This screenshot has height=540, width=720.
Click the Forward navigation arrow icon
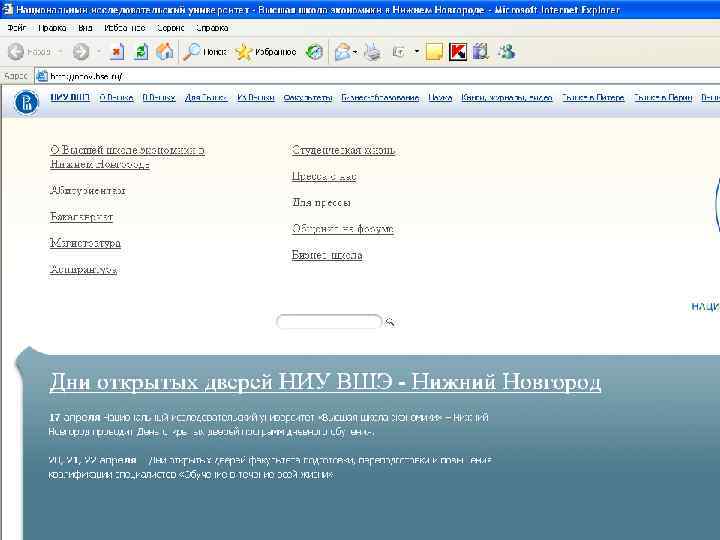point(81,51)
